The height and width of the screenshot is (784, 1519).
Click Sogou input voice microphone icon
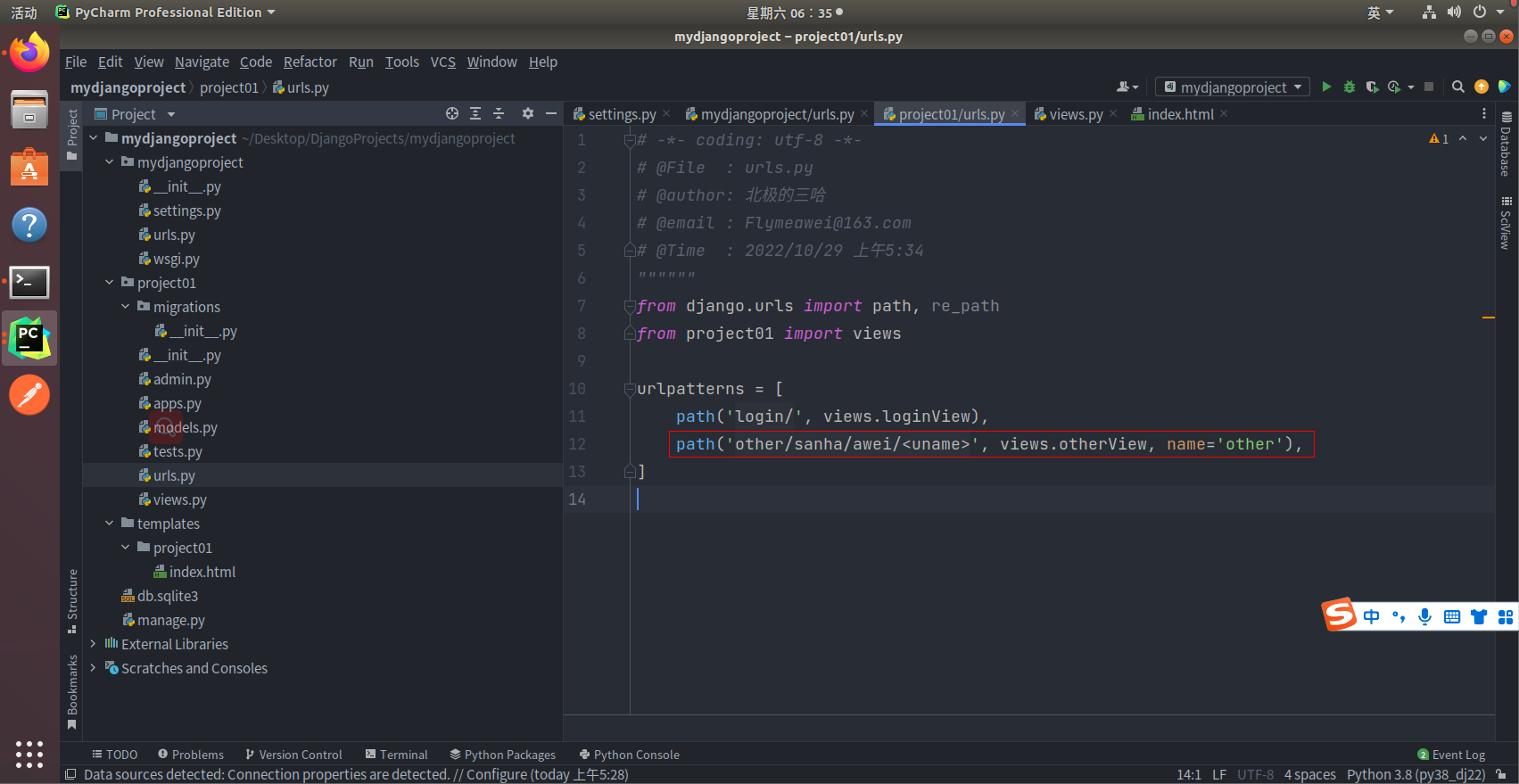[1425, 616]
